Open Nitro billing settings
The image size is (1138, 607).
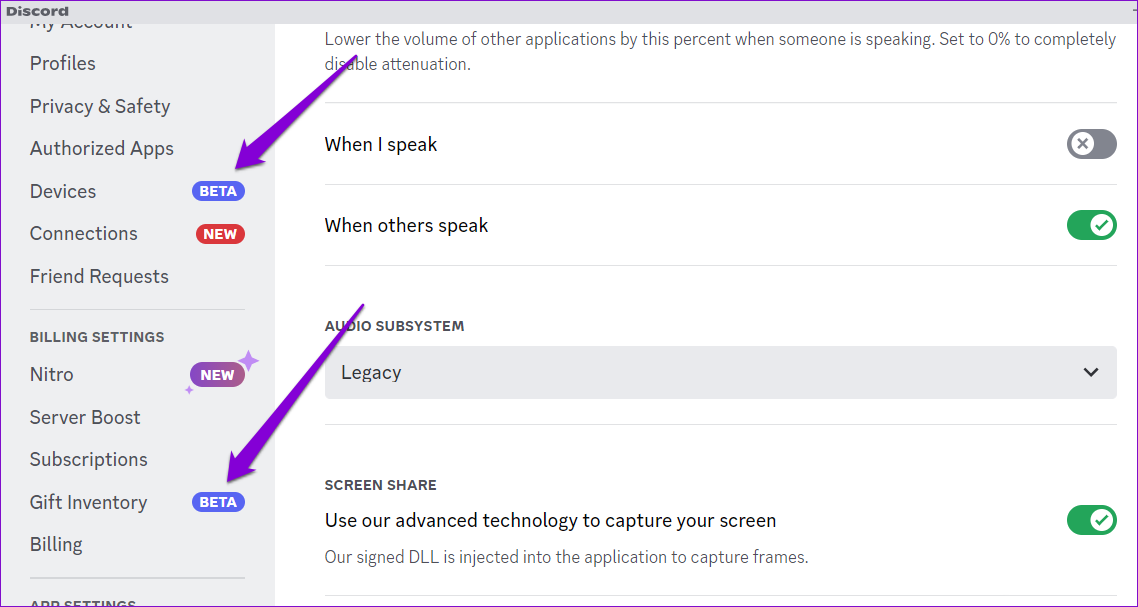click(52, 374)
